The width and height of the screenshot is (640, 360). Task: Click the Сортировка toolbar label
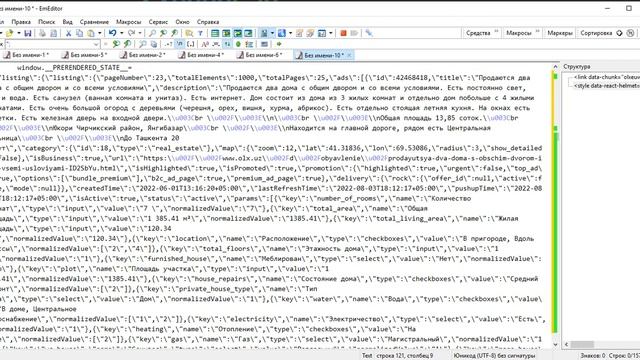[x=596, y=33]
